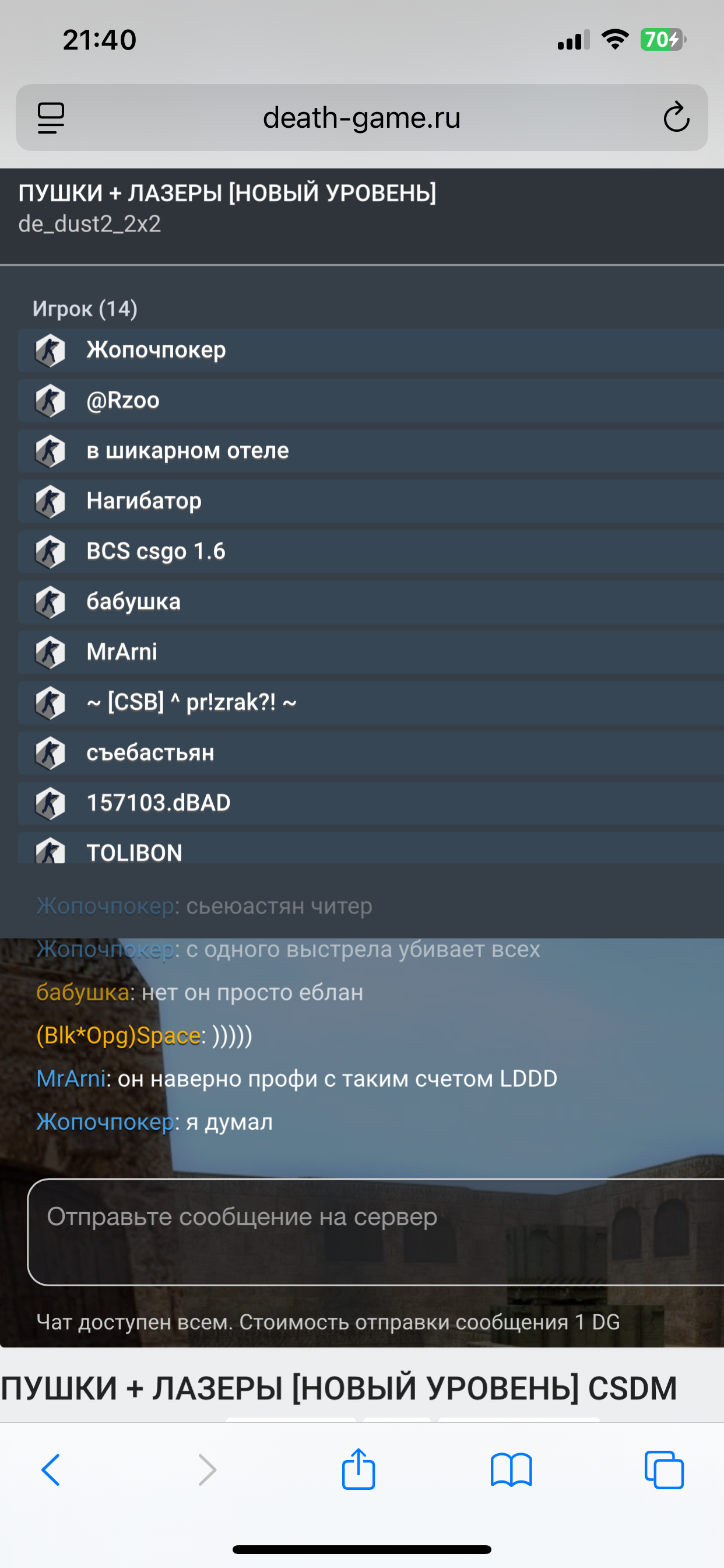This screenshot has height=1568, width=724.
Task: Tap the CS icon beside бабушка player
Action: click(x=51, y=603)
